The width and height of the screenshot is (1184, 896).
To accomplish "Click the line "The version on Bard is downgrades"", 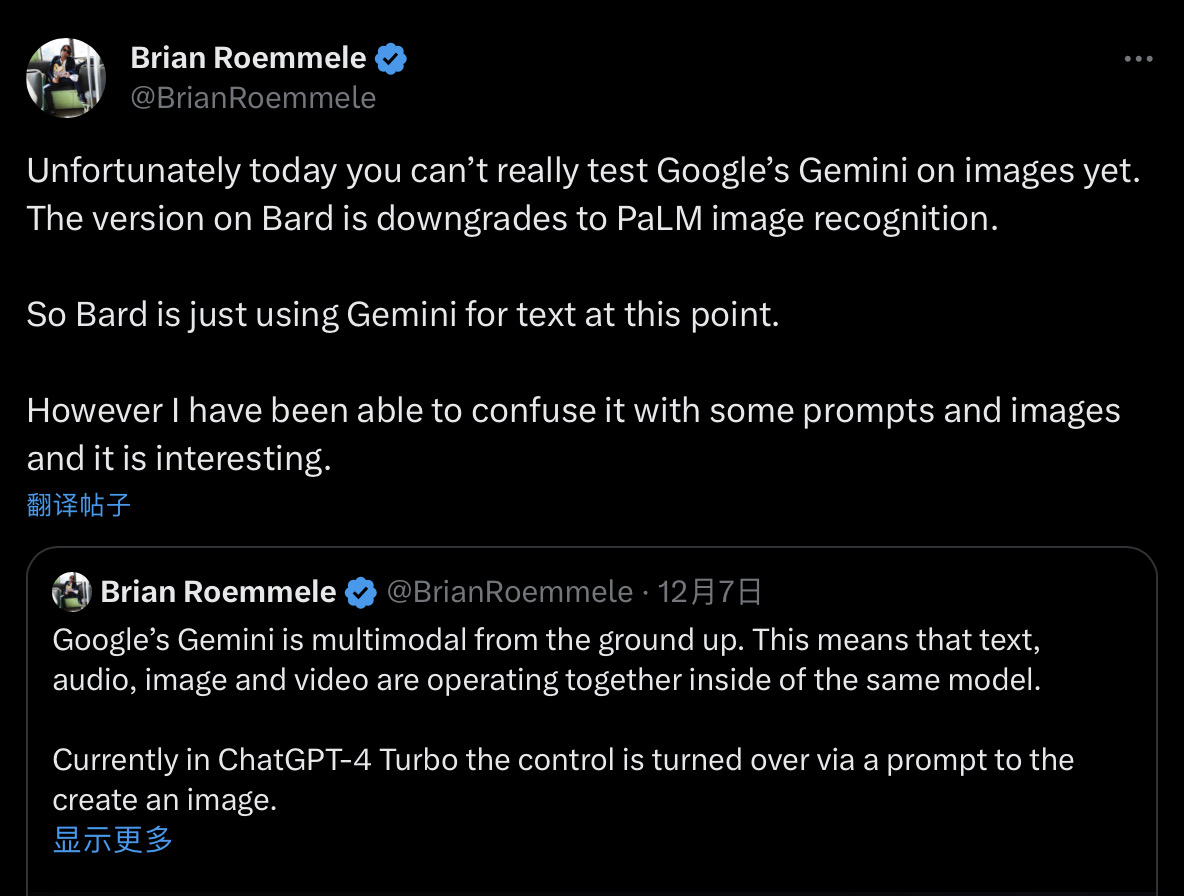I will click(513, 219).
